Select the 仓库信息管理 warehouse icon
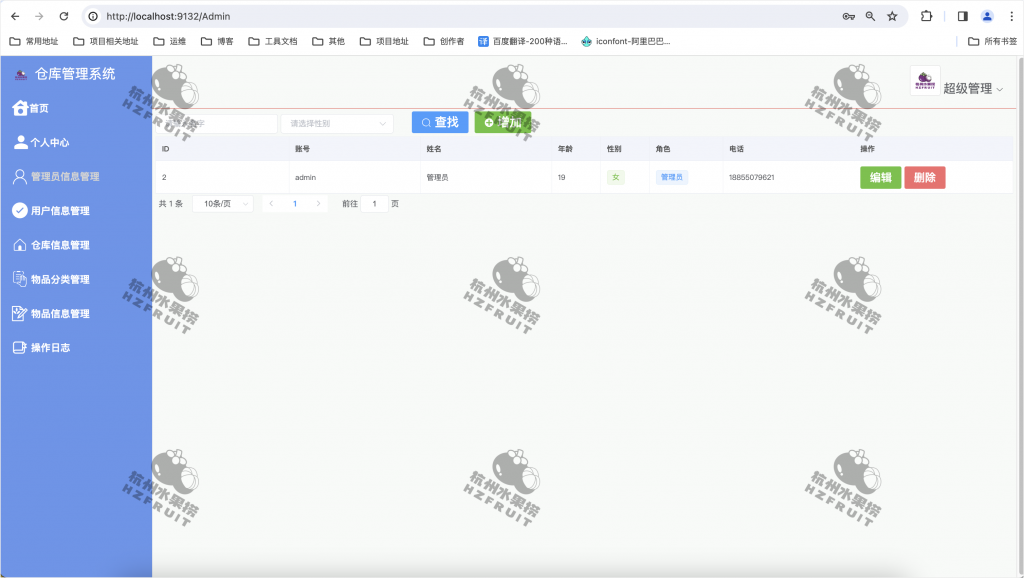The width and height of the screenshot is (1024, 578). coord(18,244)
